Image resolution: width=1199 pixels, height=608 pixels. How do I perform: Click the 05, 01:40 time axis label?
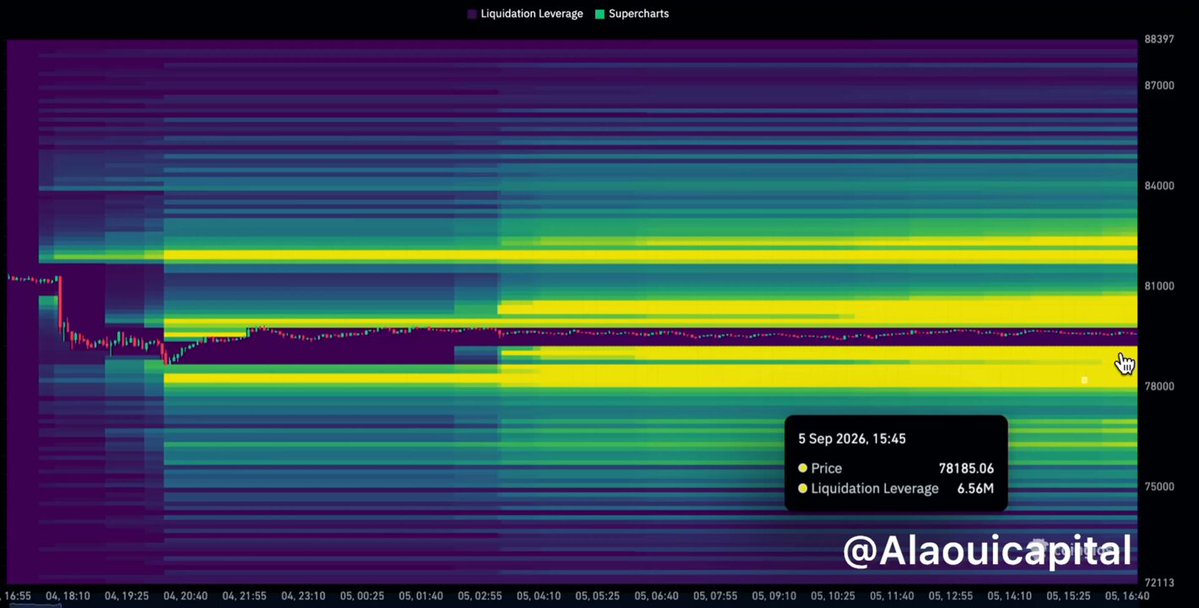[x=421, y=596]
